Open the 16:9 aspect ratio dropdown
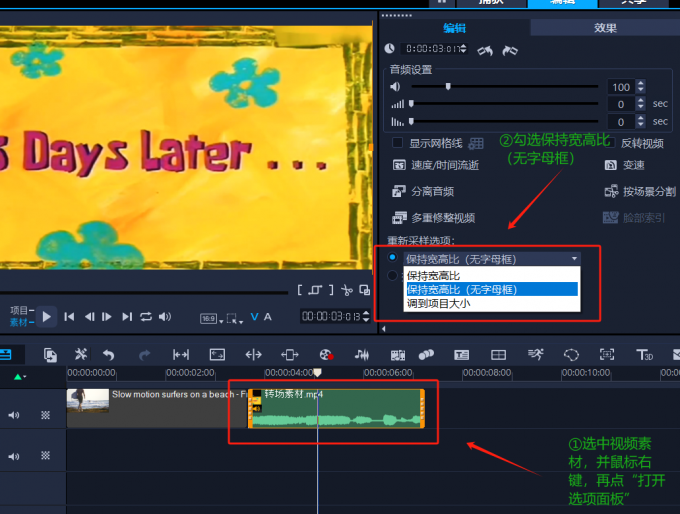This screenshot has width=680, height=514. (209, 318)
